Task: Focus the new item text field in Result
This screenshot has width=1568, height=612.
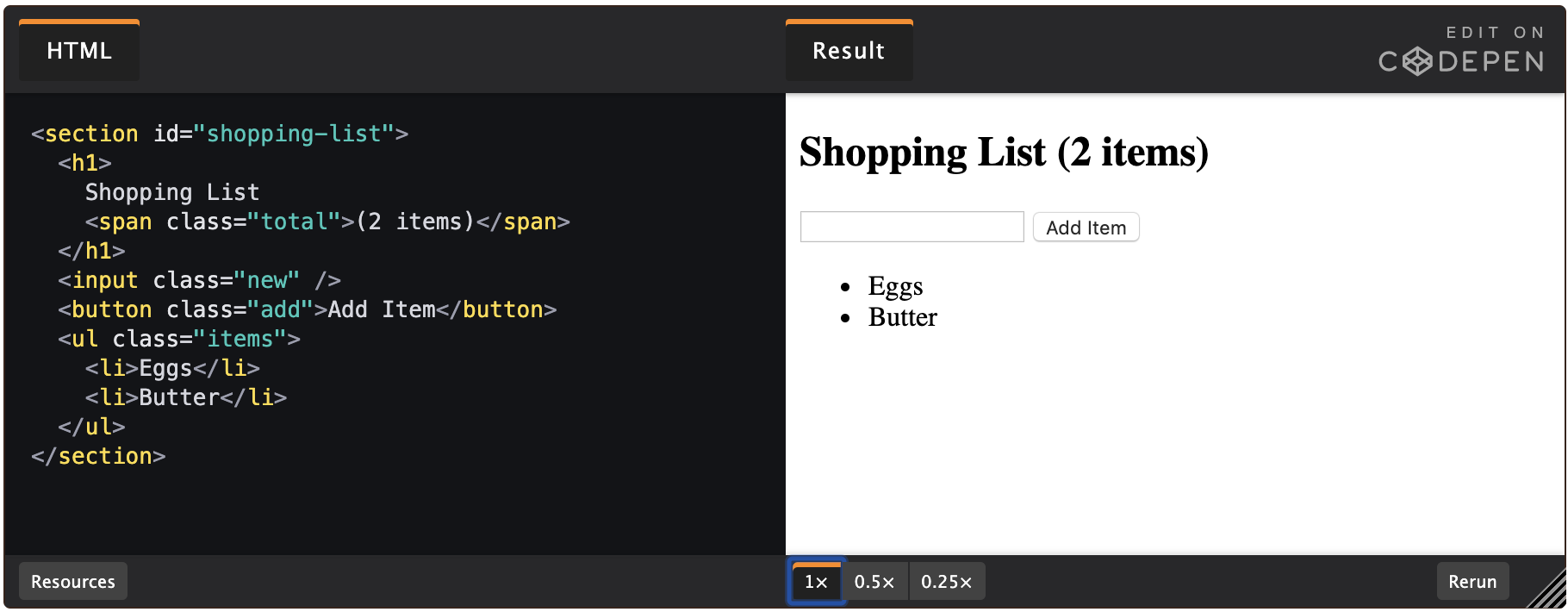Action: point(912,228)
